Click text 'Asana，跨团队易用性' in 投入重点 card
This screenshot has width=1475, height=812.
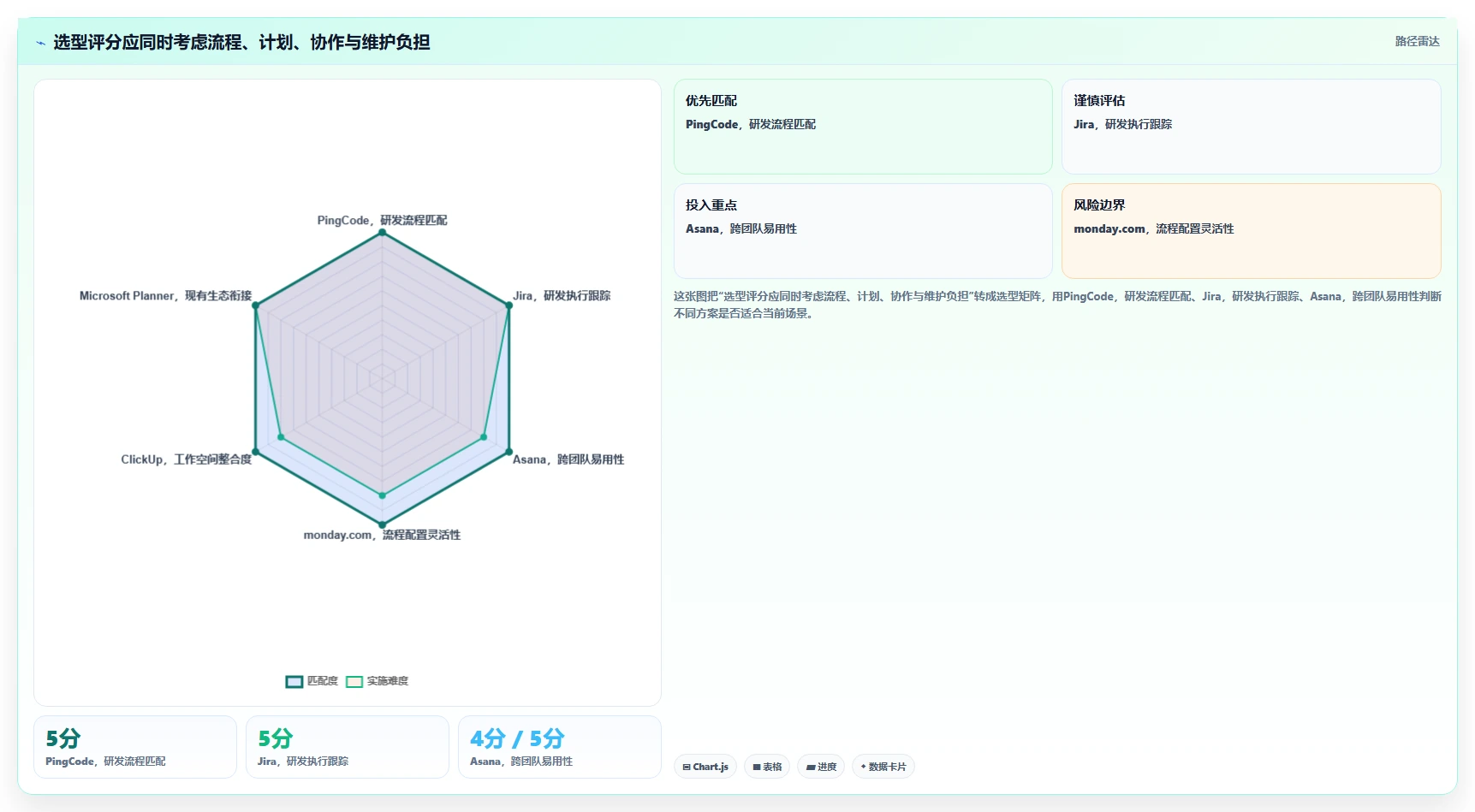click(741, 228)
